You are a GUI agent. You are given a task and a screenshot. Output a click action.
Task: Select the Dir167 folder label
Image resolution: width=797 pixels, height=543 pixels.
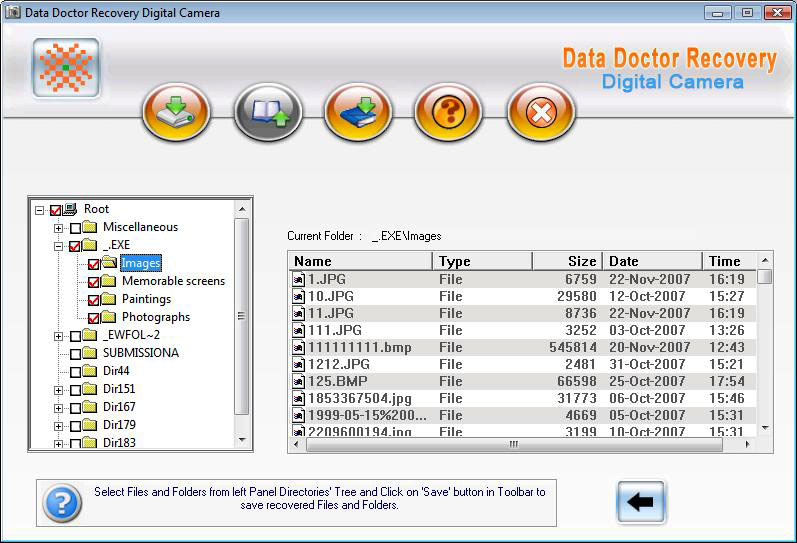pyautogui.click(x=119, y=407)
